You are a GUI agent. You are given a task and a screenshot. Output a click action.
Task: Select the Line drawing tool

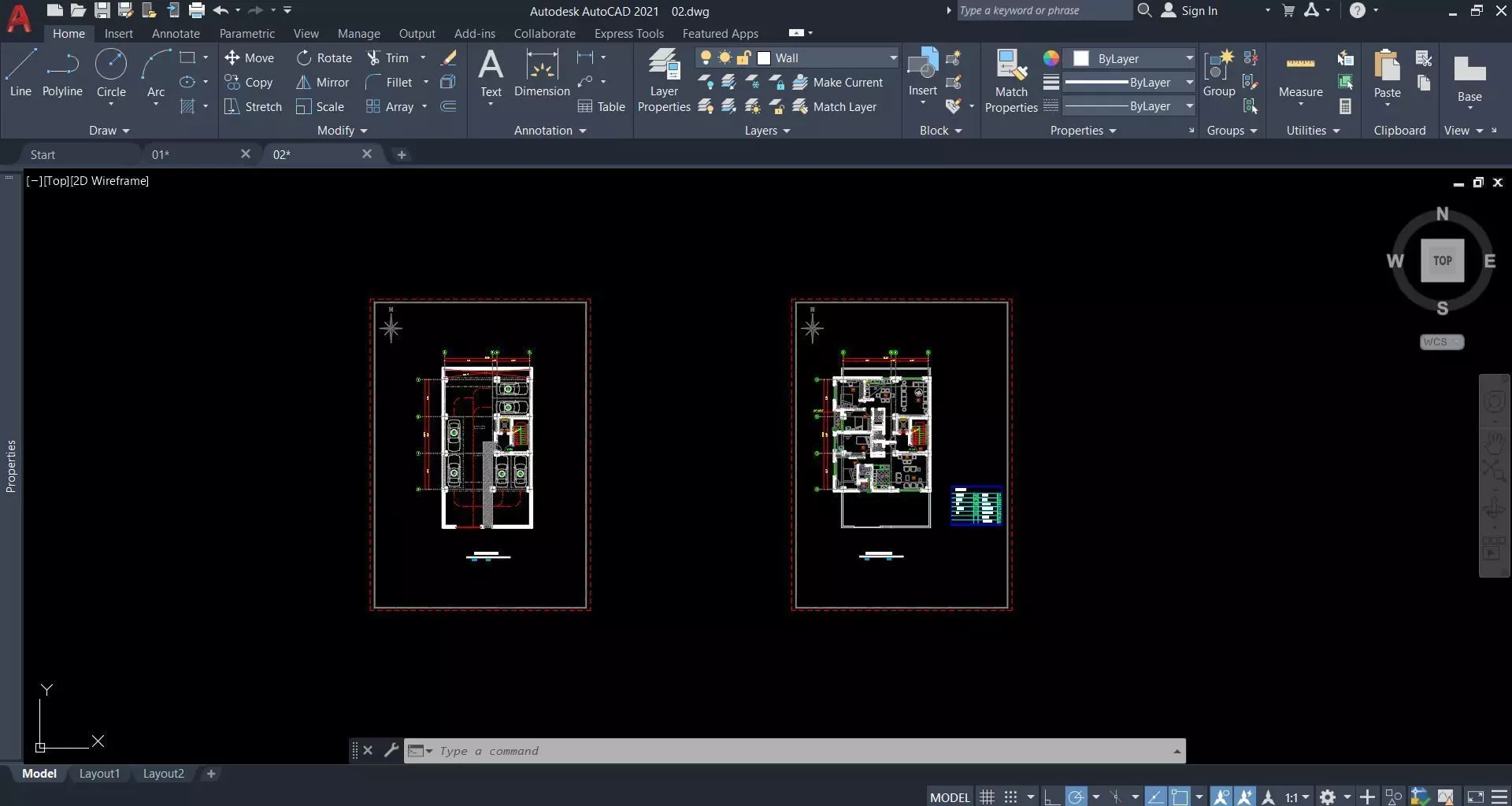(x=20, y=72)
